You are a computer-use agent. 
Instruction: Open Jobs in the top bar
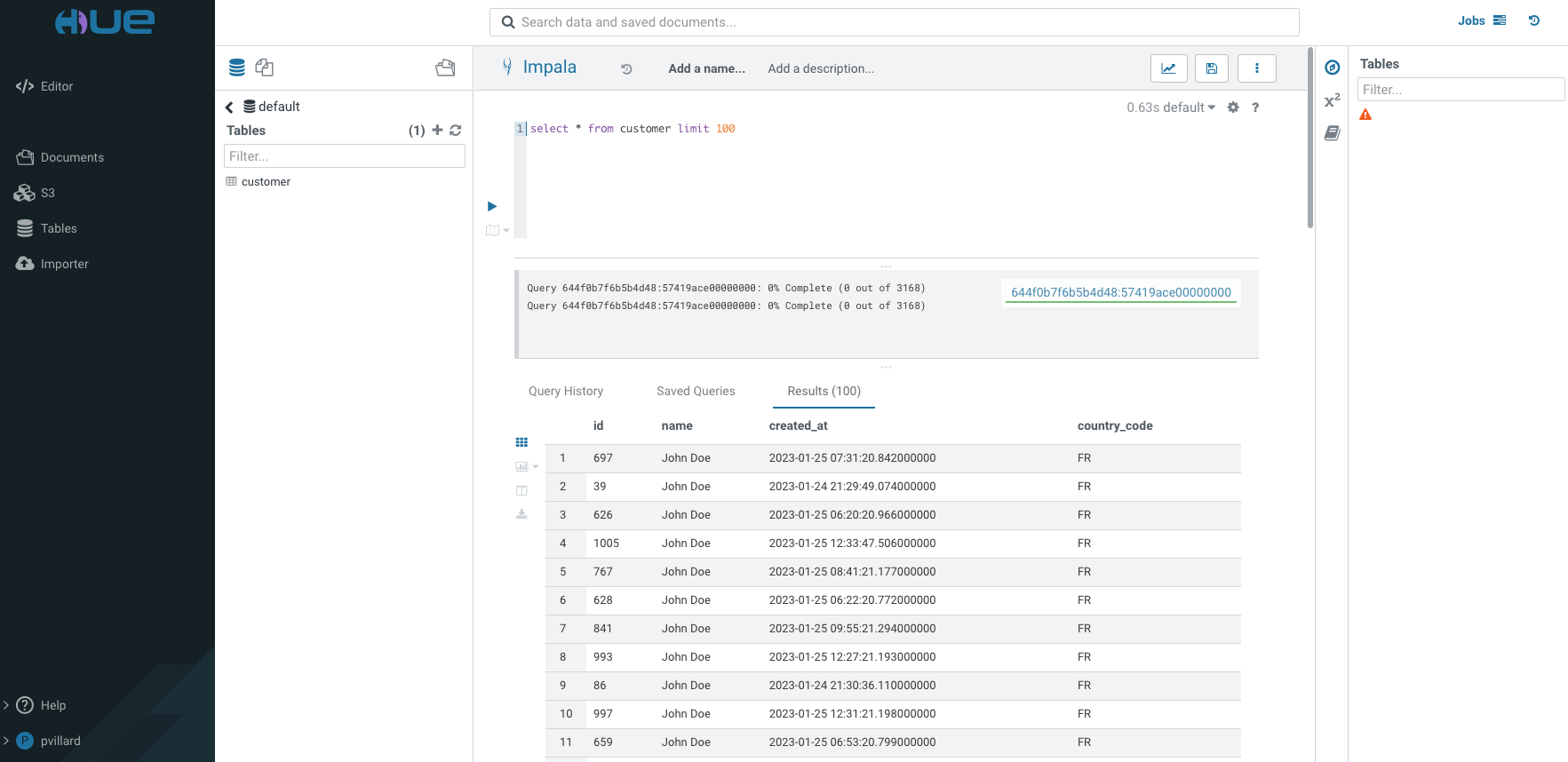(x=1471, y=20)
